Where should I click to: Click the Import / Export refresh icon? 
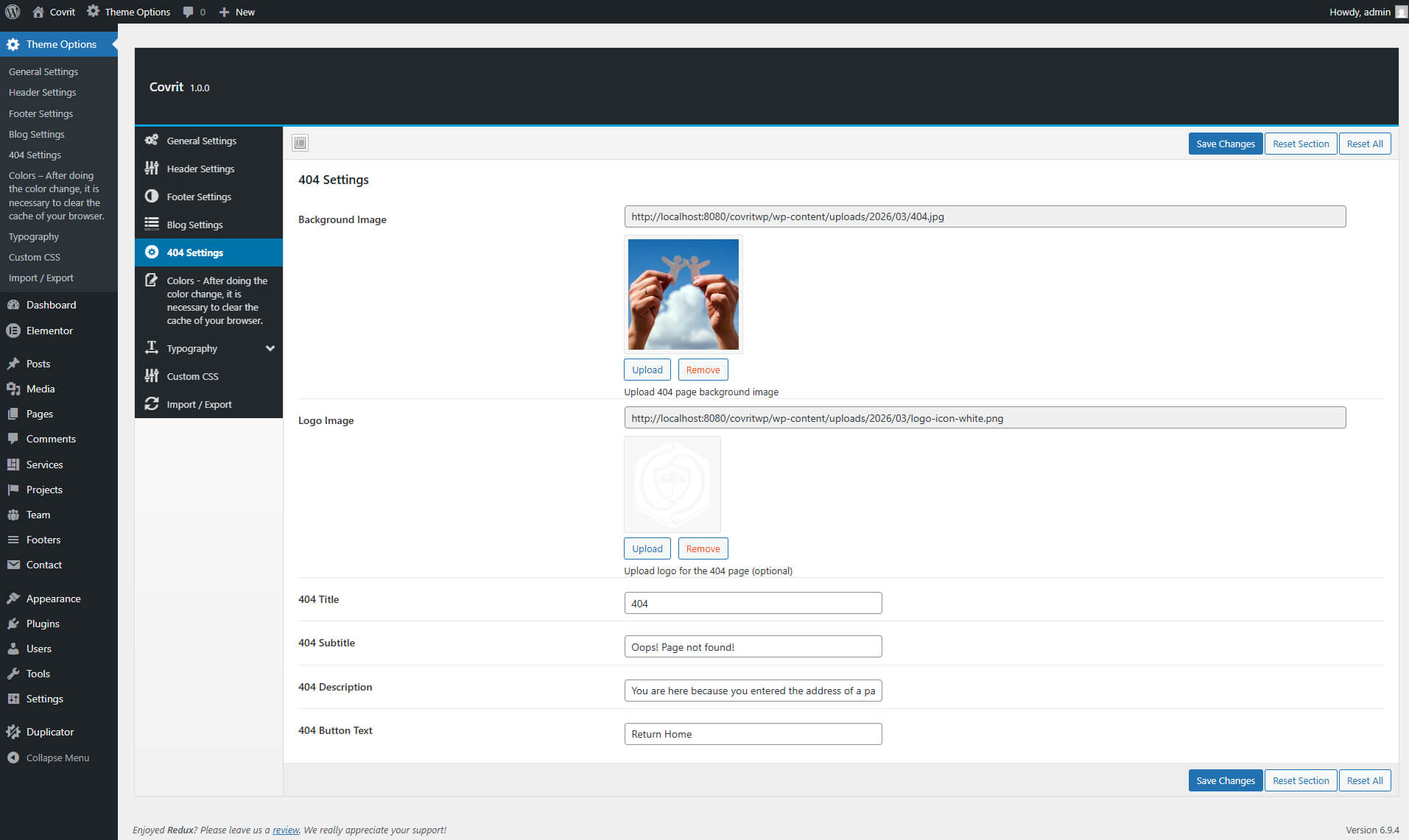pyautogui.click(x=152, y=404)
